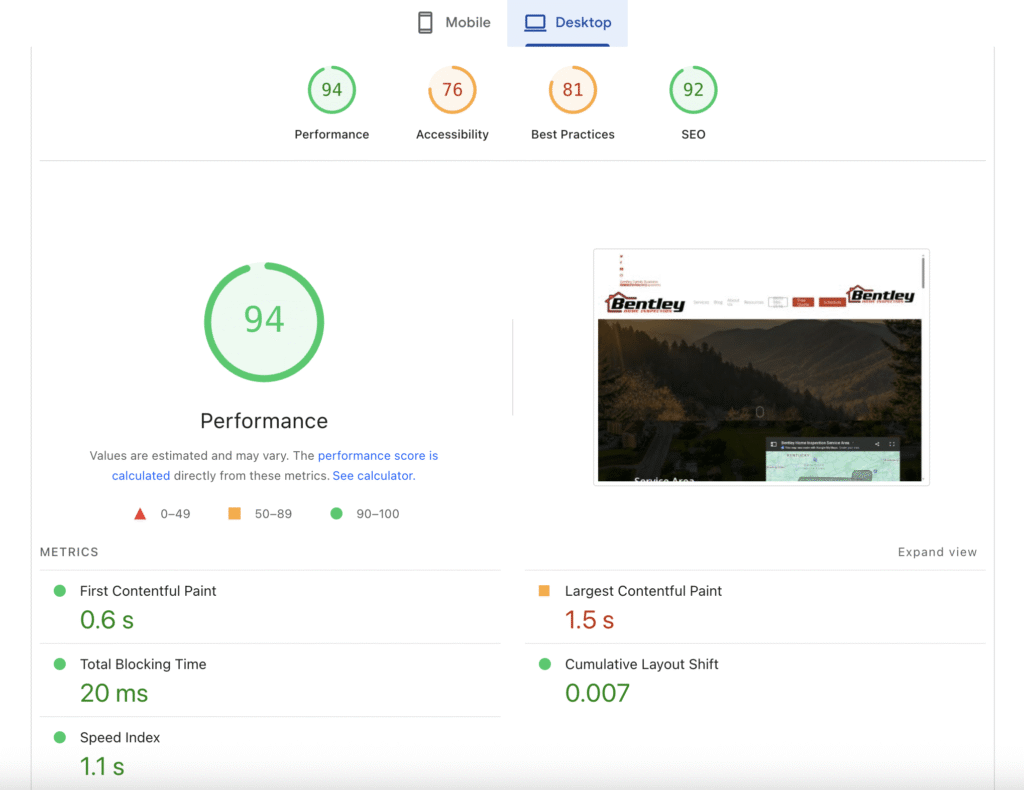This screenshot has width=1024, height=790.
Task: Switch to the Mobile tab
Action: (454, 23)
